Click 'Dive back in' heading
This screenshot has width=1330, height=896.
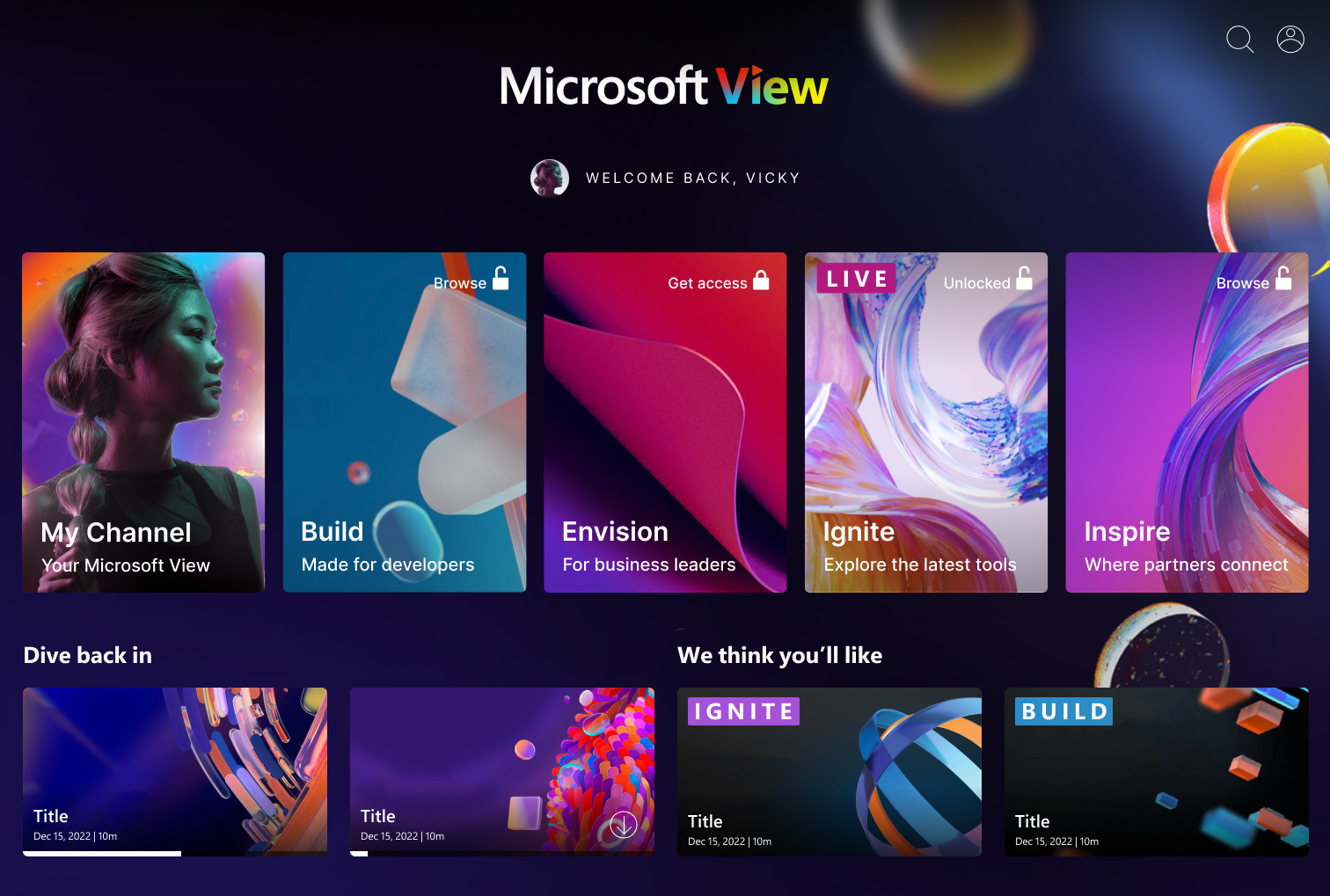[88, 655]
